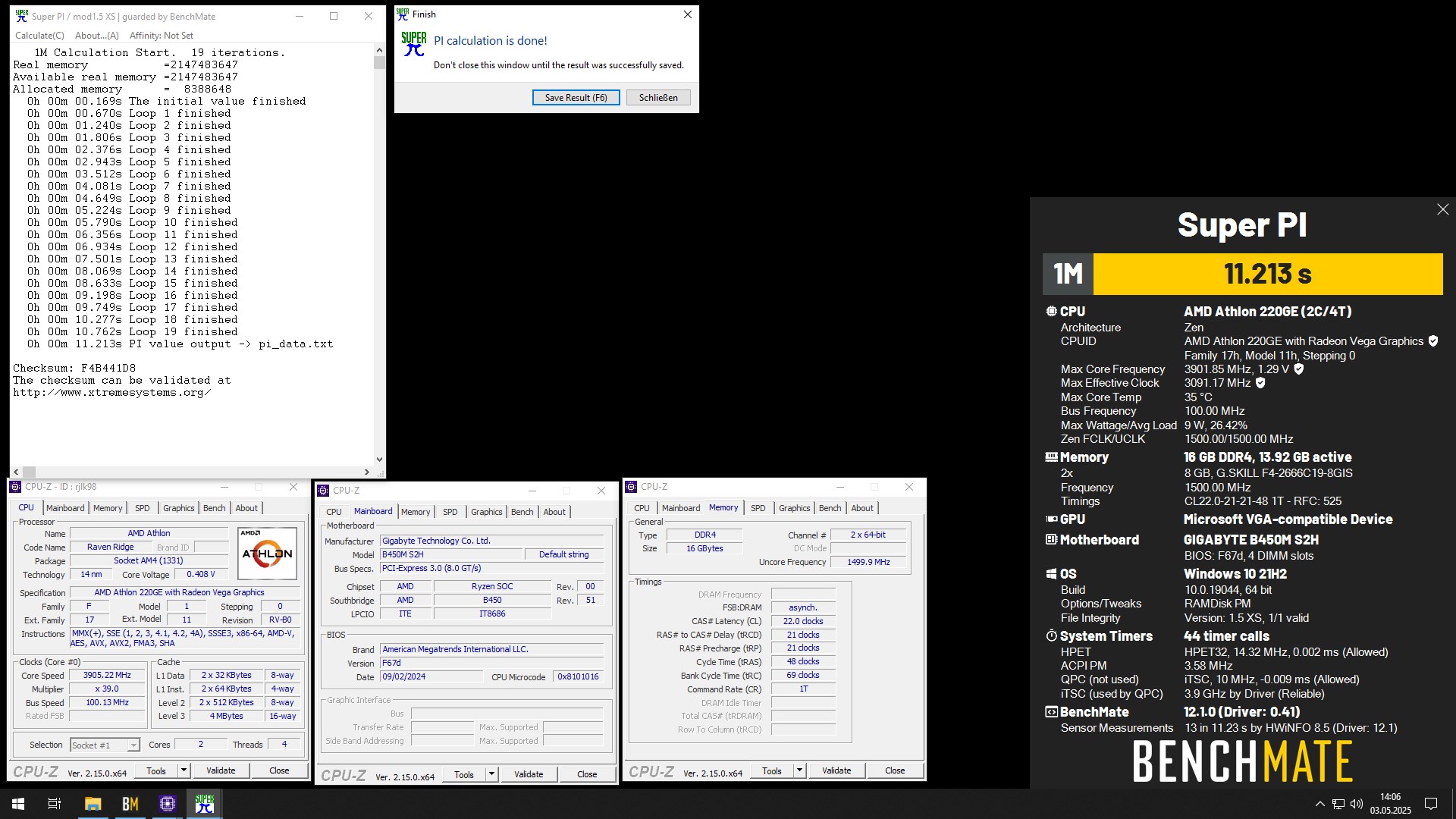Screen dimensions: 1456x819
Task: Open File Explorer from the taskbar
Action: click(x=93, y=804)
